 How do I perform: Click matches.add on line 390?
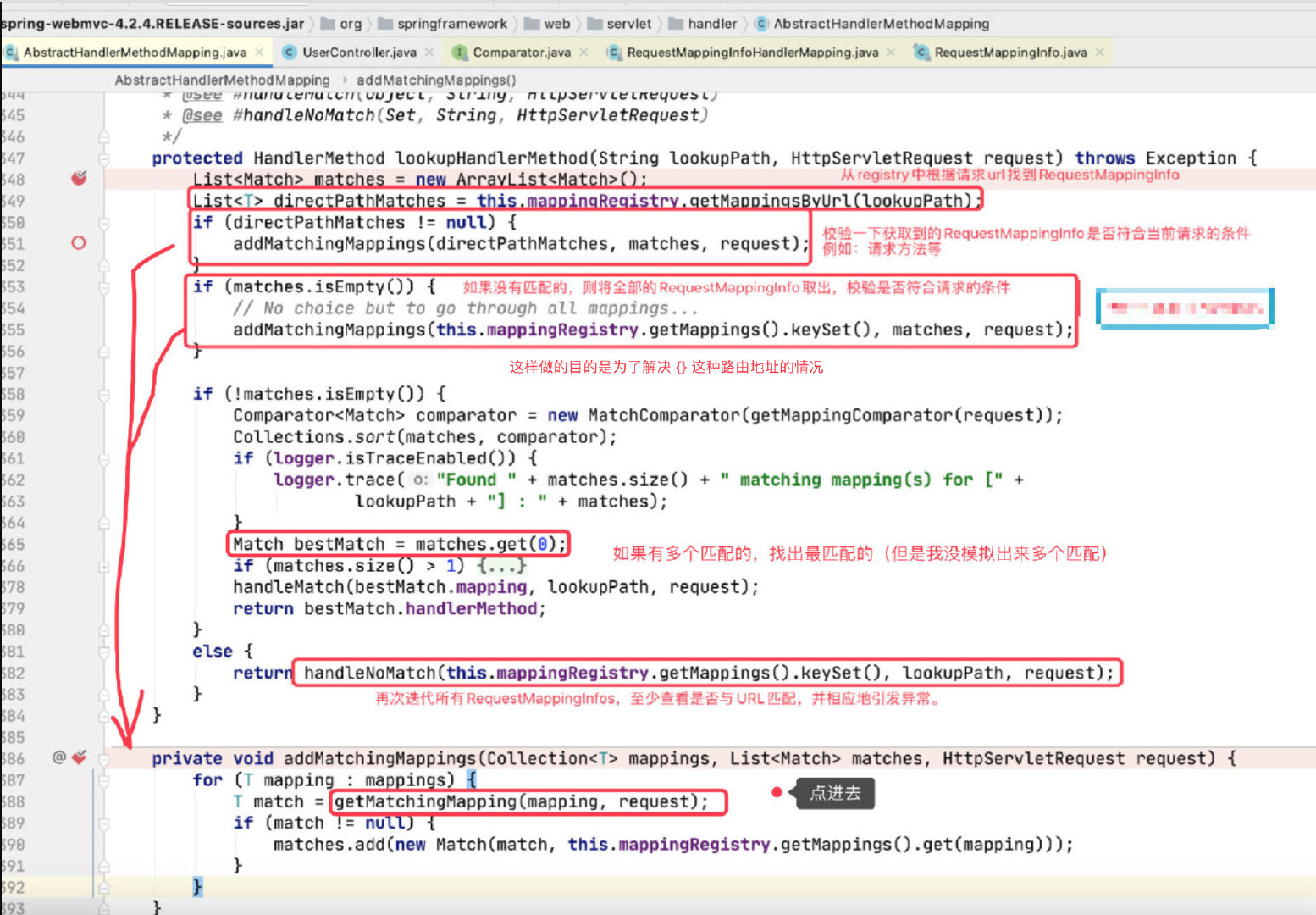(x=329, y=845)
